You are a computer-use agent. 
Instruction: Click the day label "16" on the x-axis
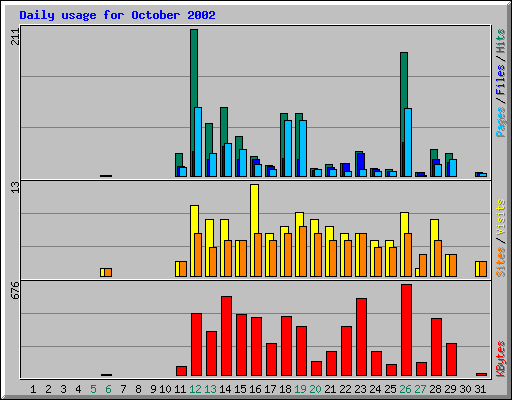[x=255, y=389]
